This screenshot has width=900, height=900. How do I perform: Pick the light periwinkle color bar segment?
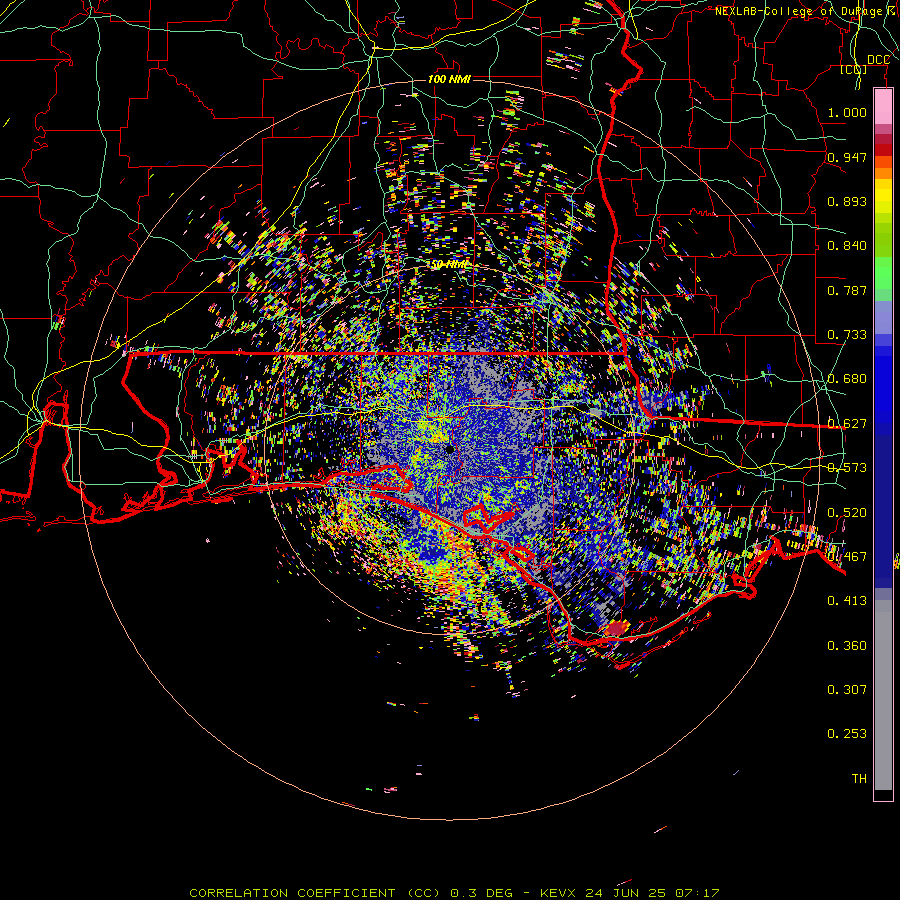[883, 317]
